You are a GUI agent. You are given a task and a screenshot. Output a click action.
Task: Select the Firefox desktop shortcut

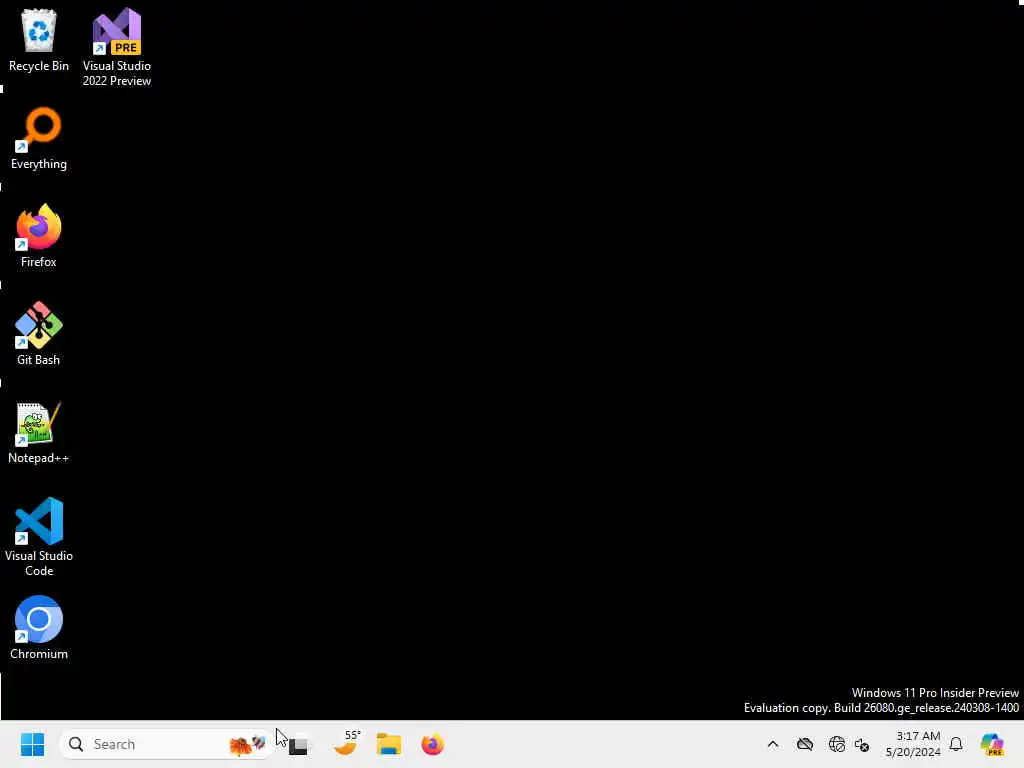(x=39, y=236)
